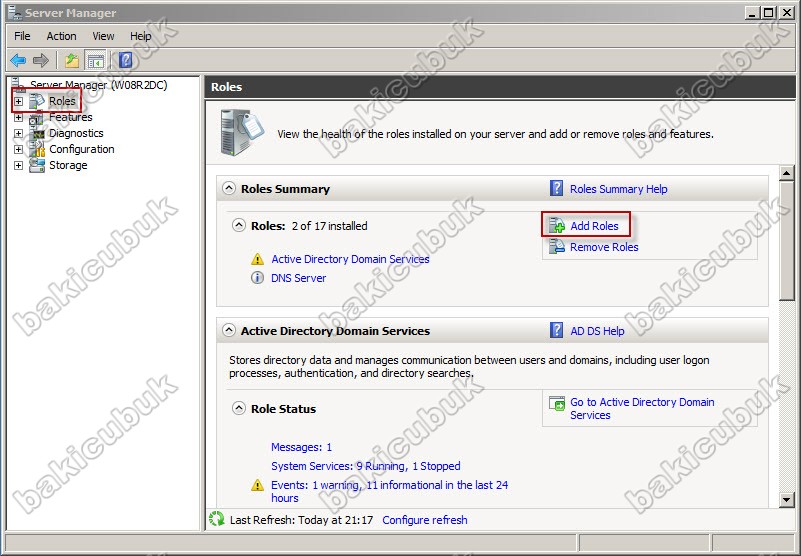Expand the Features tree node

click(x=18, y=118)
